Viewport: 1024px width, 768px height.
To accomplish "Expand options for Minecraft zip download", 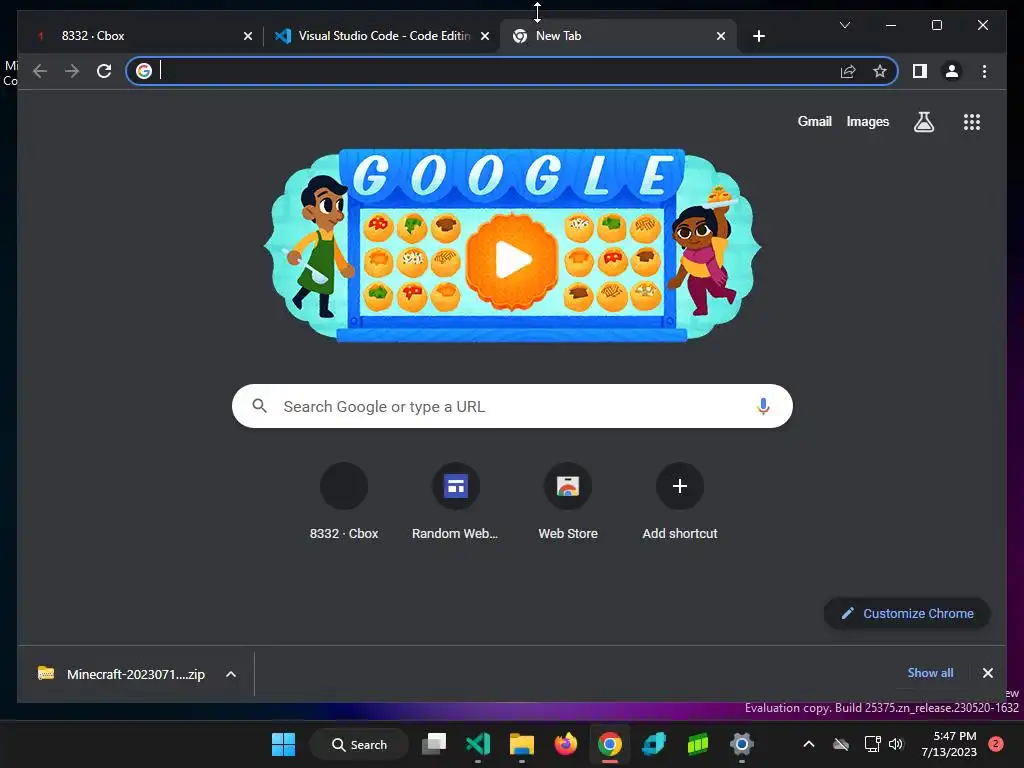I will coord(231,674).
